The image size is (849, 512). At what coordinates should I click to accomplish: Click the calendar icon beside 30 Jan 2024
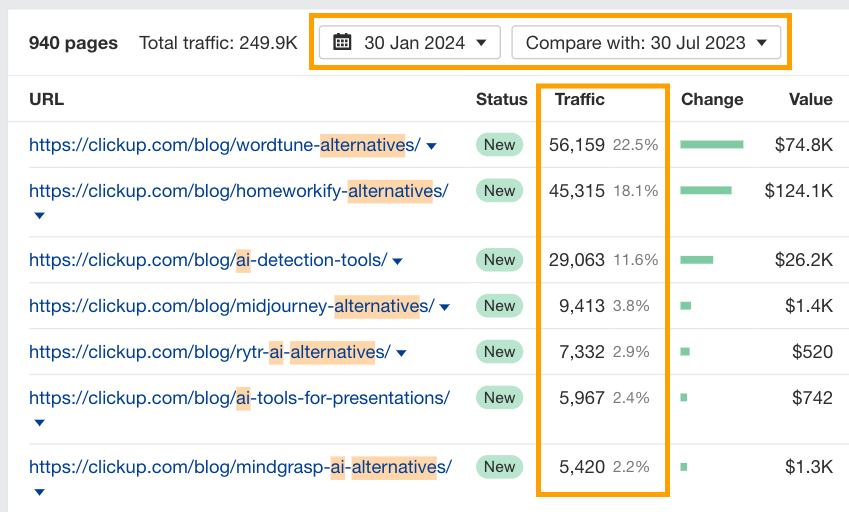[x=342, y=42]
